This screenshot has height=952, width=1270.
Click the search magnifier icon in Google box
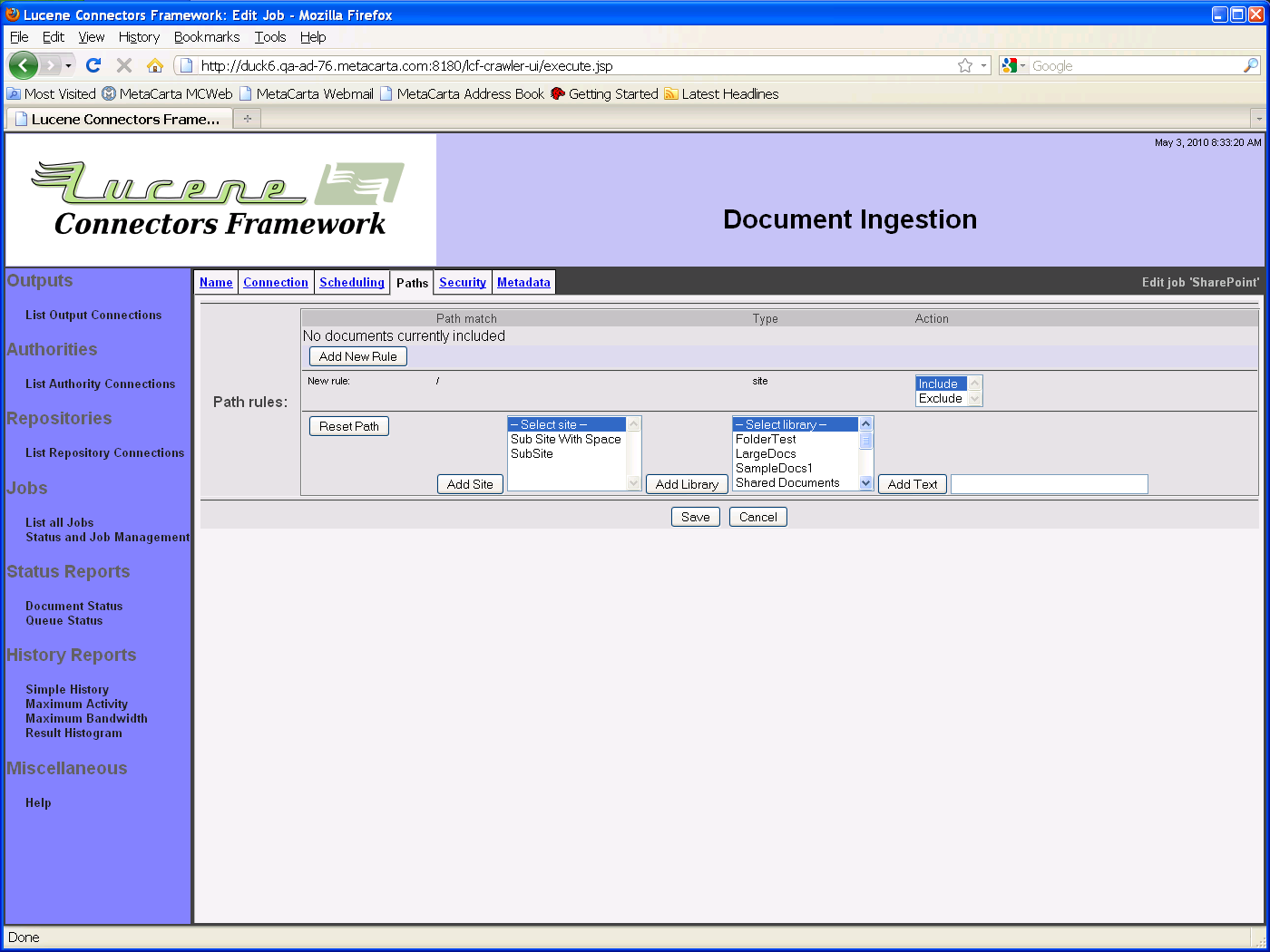[x=1251, y=65]
